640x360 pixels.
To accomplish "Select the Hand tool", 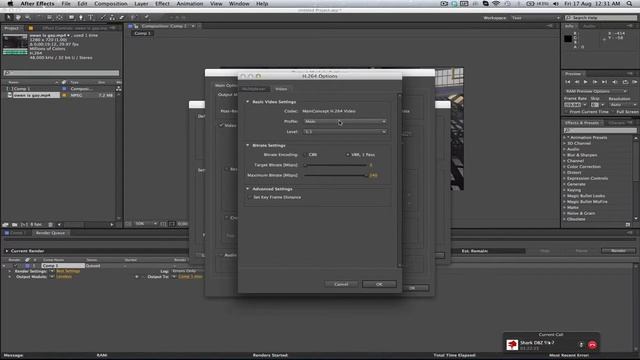I will [18, 18].
